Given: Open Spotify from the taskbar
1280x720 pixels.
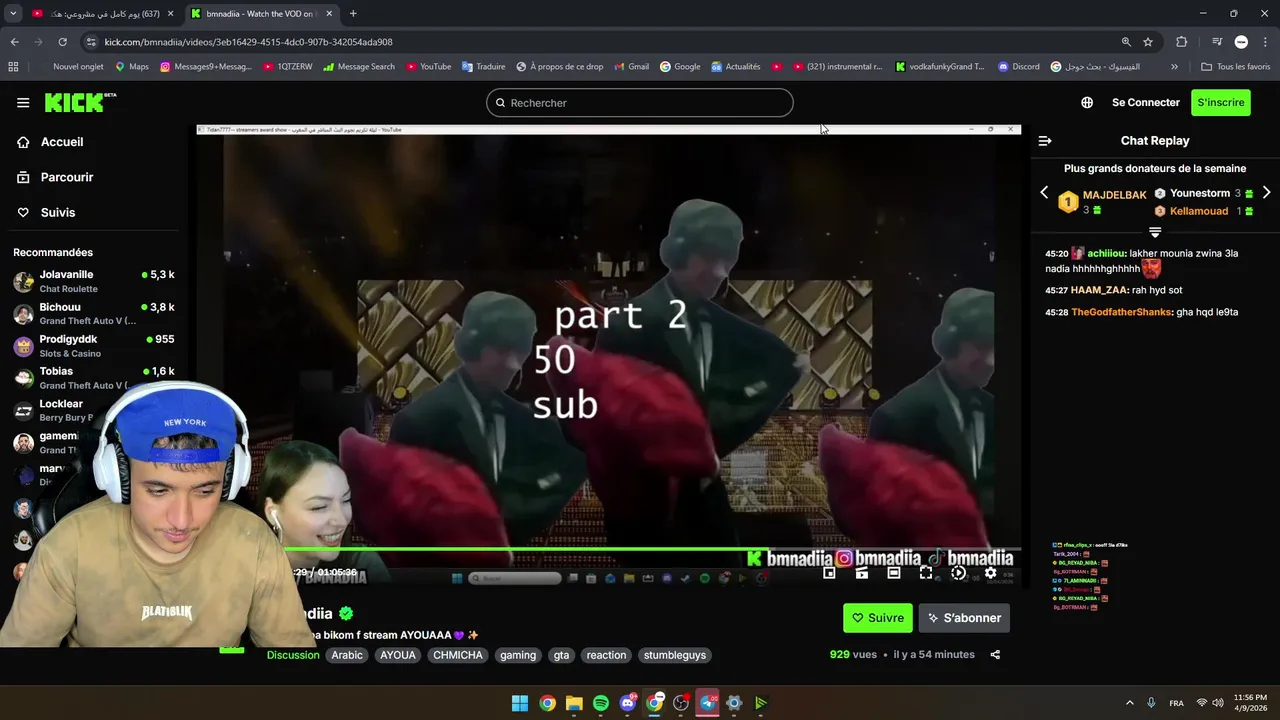Looking at the screenshot, I should (601, 703).
